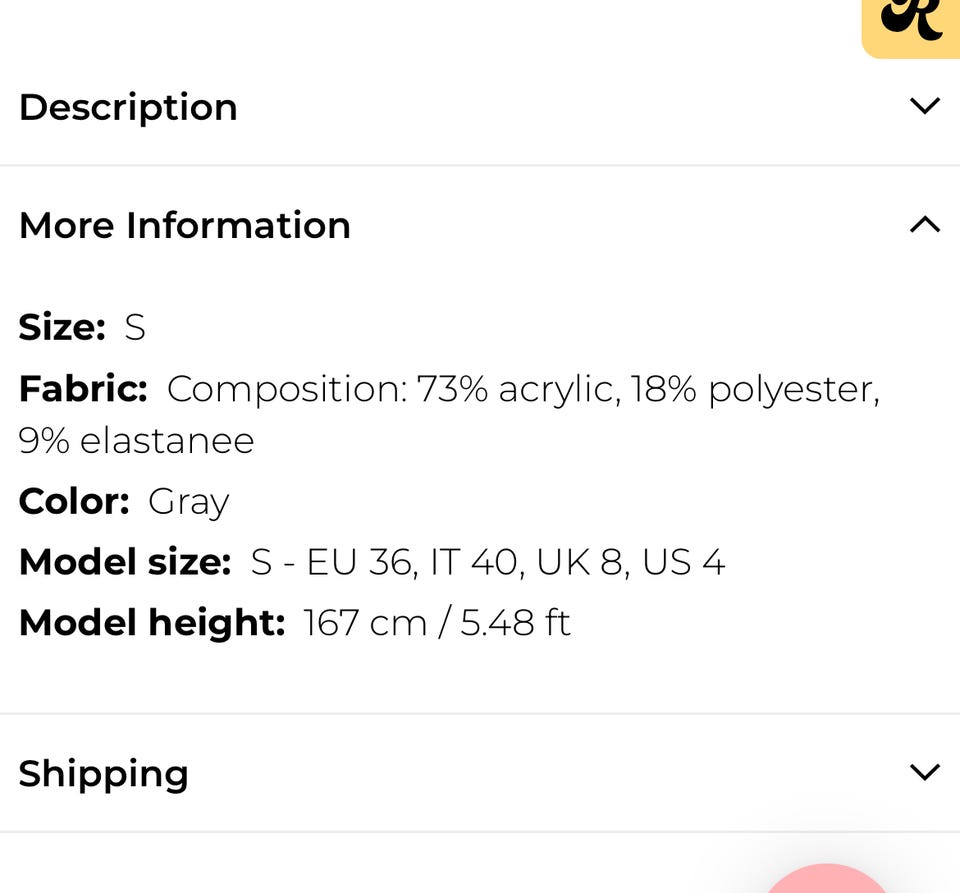
Task: Click the 18% polyester text
Action: click(x=755, y=388)
